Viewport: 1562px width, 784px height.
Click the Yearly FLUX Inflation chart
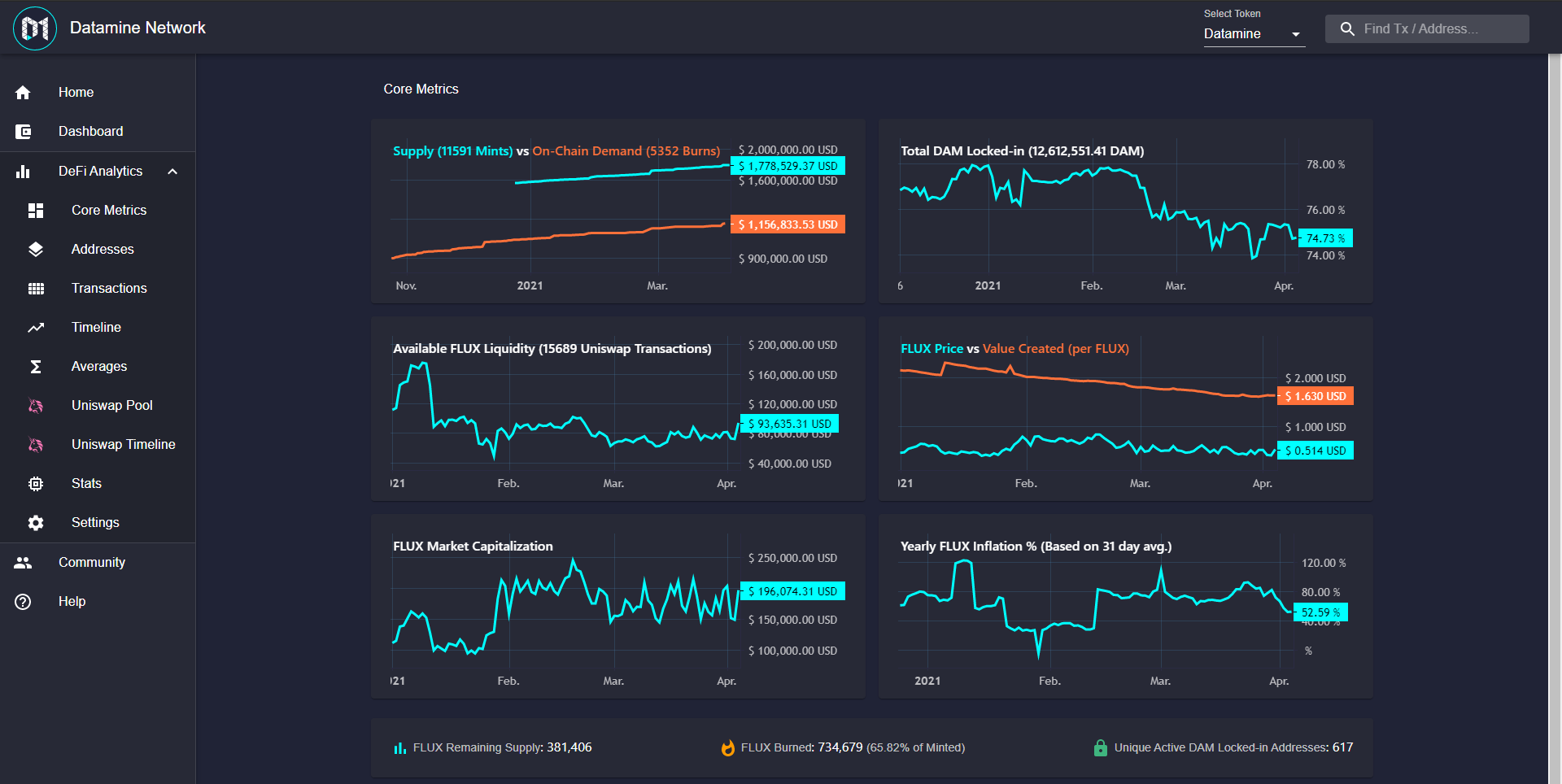click(x=1125, y=607)
